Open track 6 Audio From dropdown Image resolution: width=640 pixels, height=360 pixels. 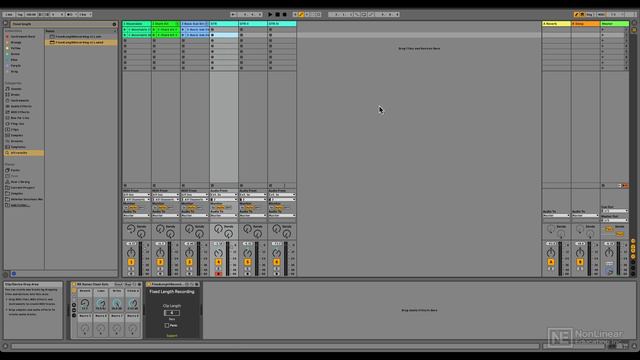click(282, 195)
